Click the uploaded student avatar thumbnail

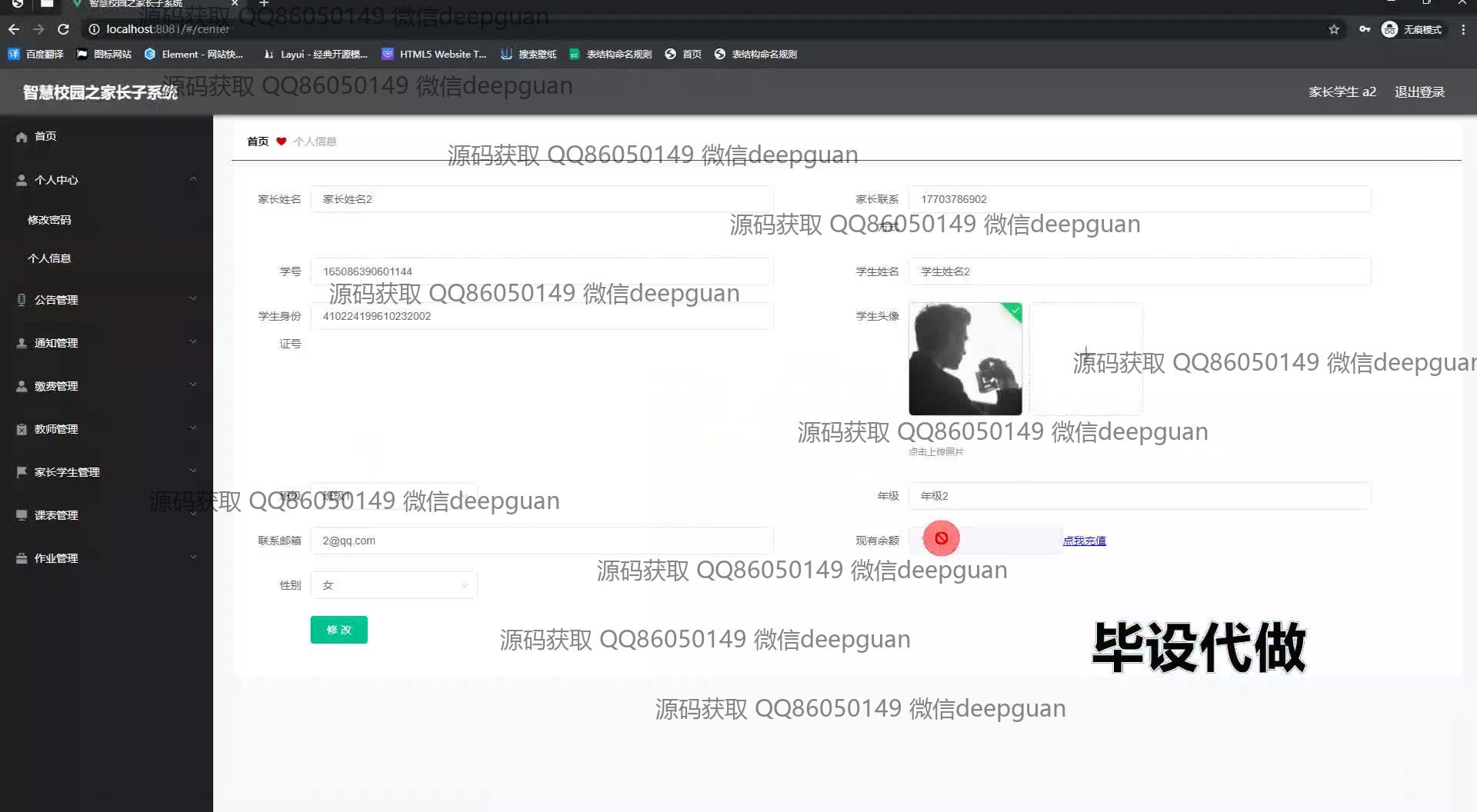(x=965, y=358)
